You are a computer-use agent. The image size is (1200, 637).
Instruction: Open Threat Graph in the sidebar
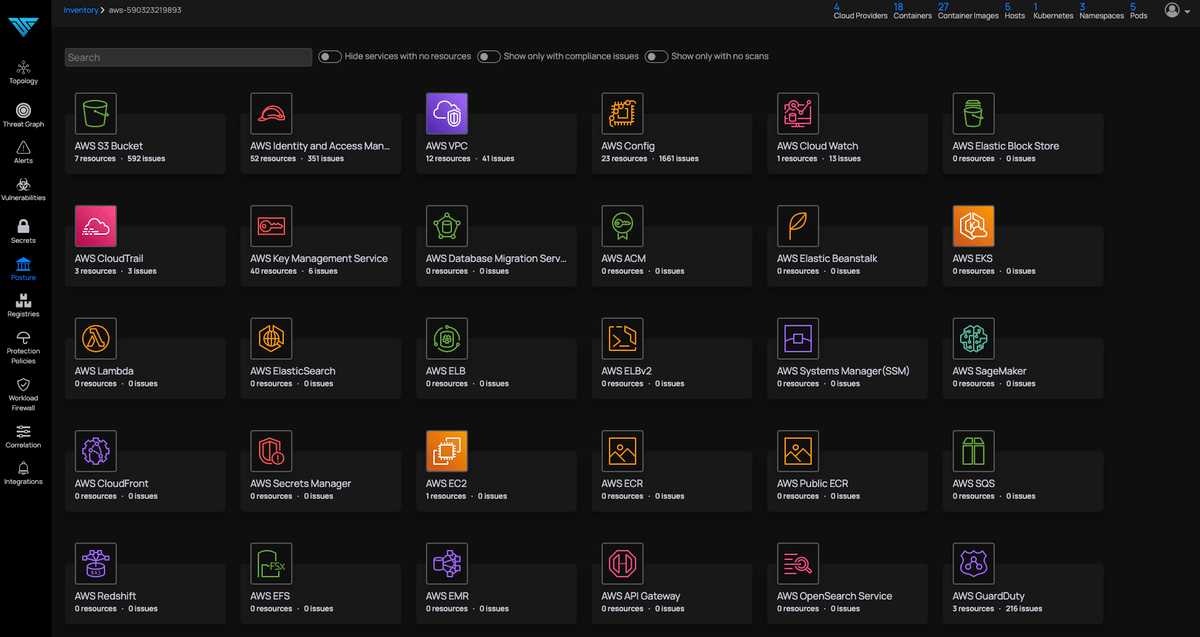point(23,115)
